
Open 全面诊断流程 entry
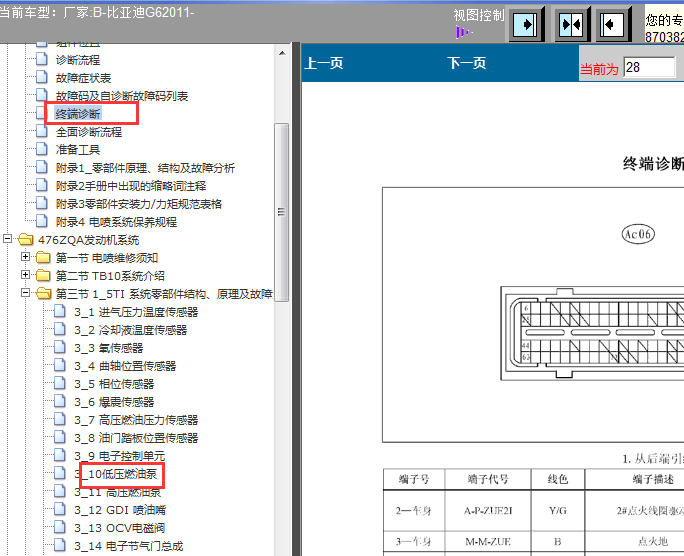click(x=89, y=132)
